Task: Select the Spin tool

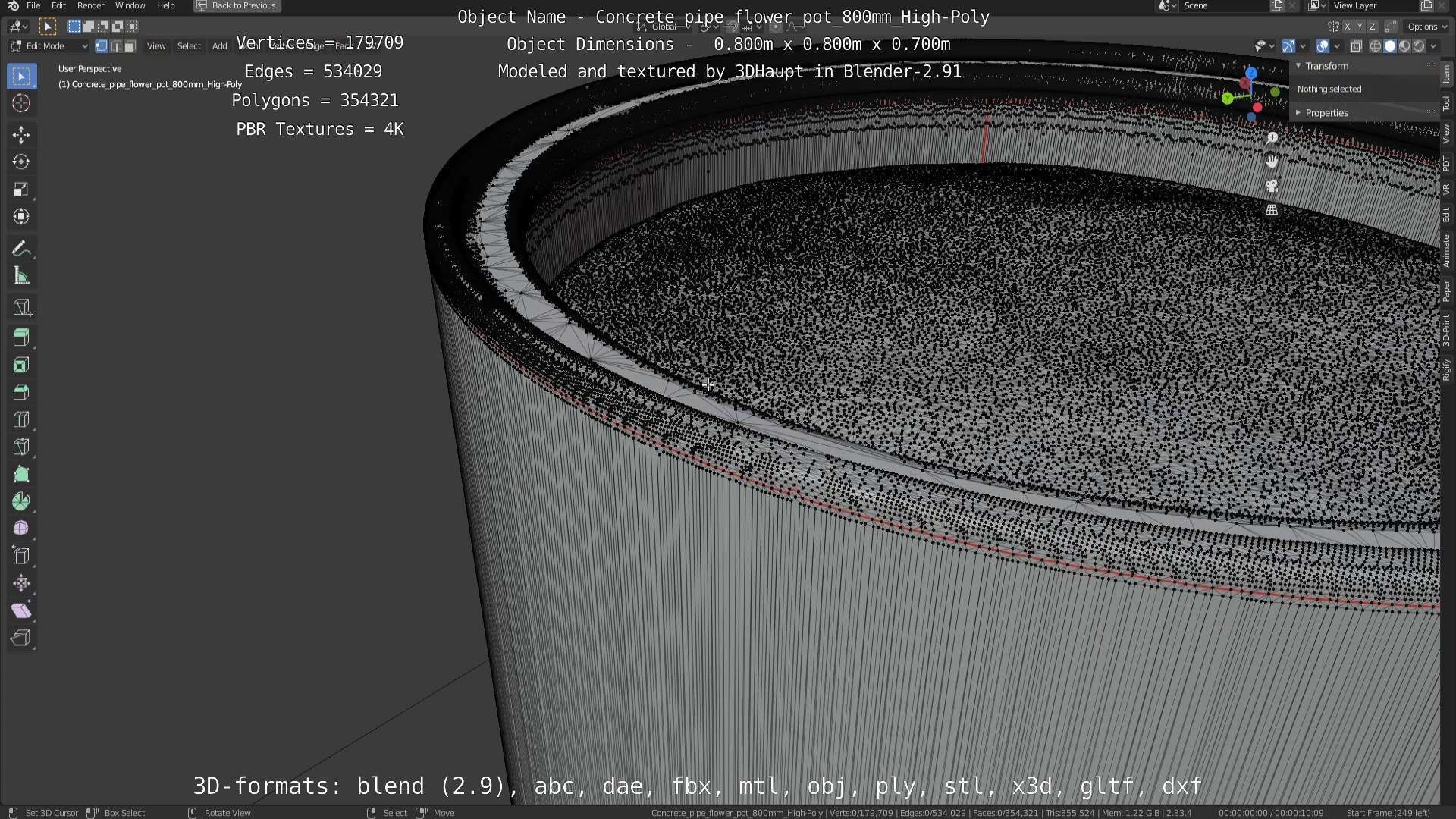Action: [21, 501]
